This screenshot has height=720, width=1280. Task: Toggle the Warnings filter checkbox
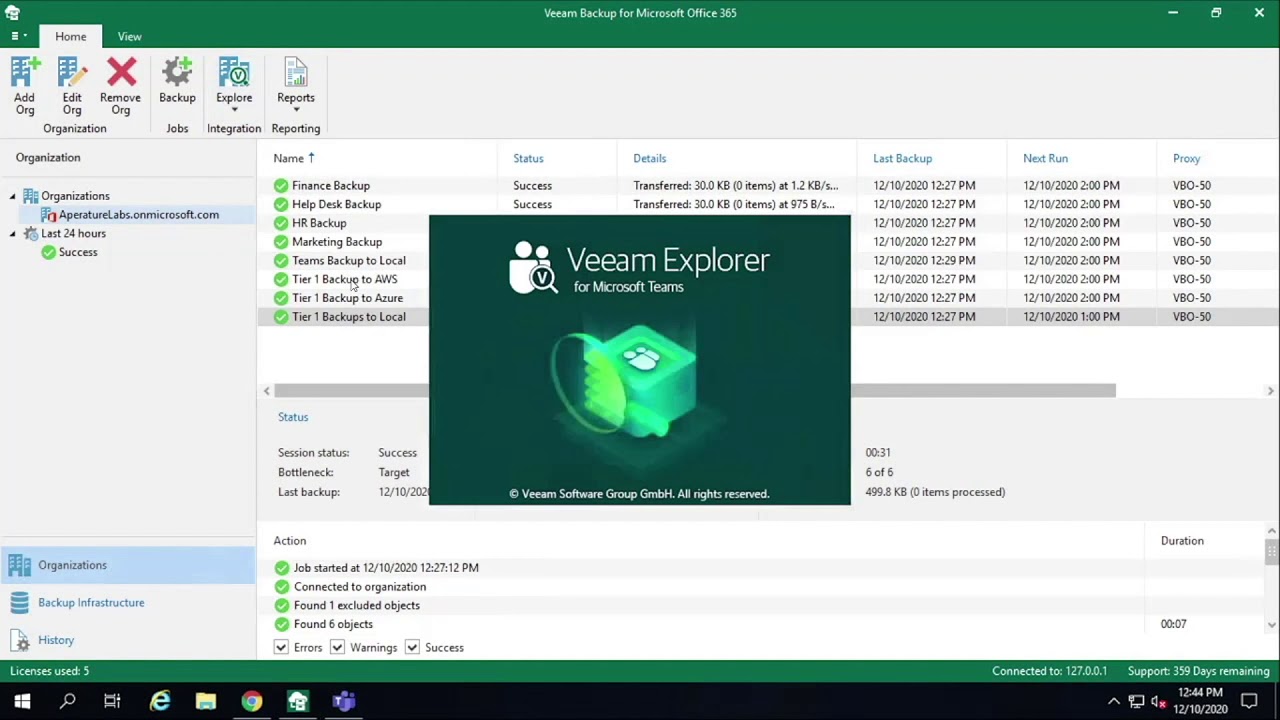pyautogui.click(x=337, y=648)
